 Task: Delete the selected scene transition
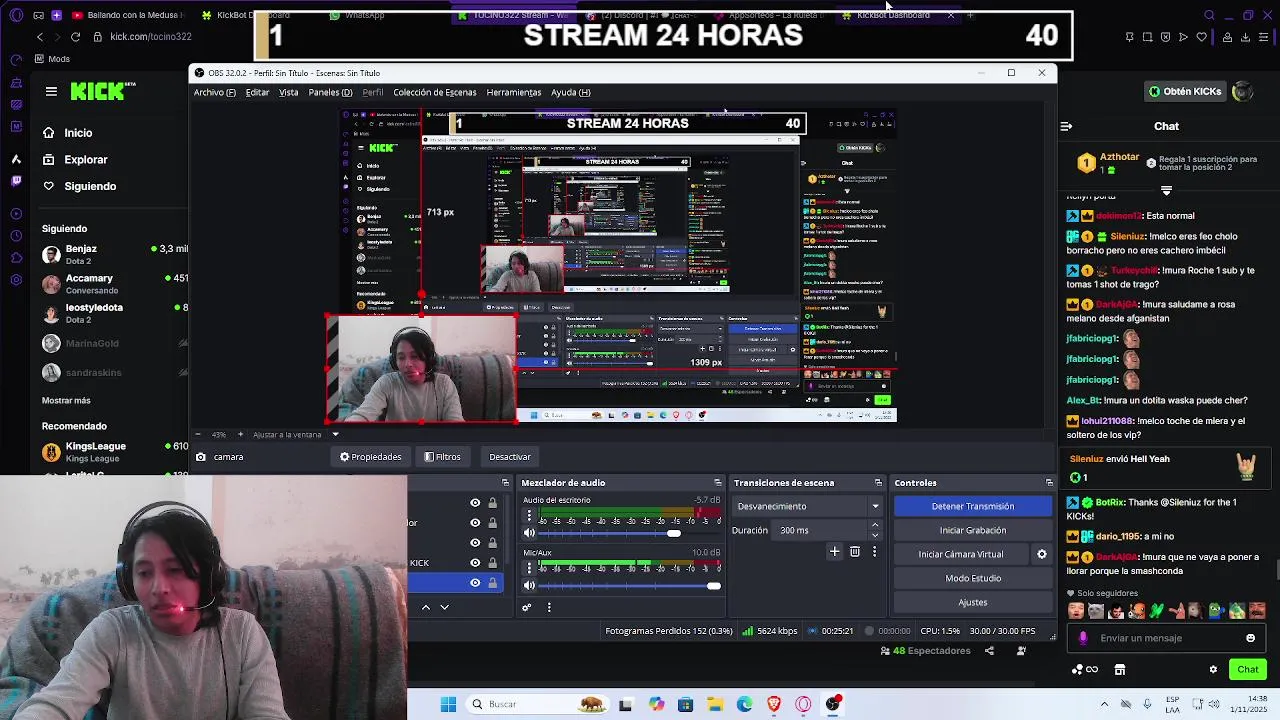coord(854,551)
